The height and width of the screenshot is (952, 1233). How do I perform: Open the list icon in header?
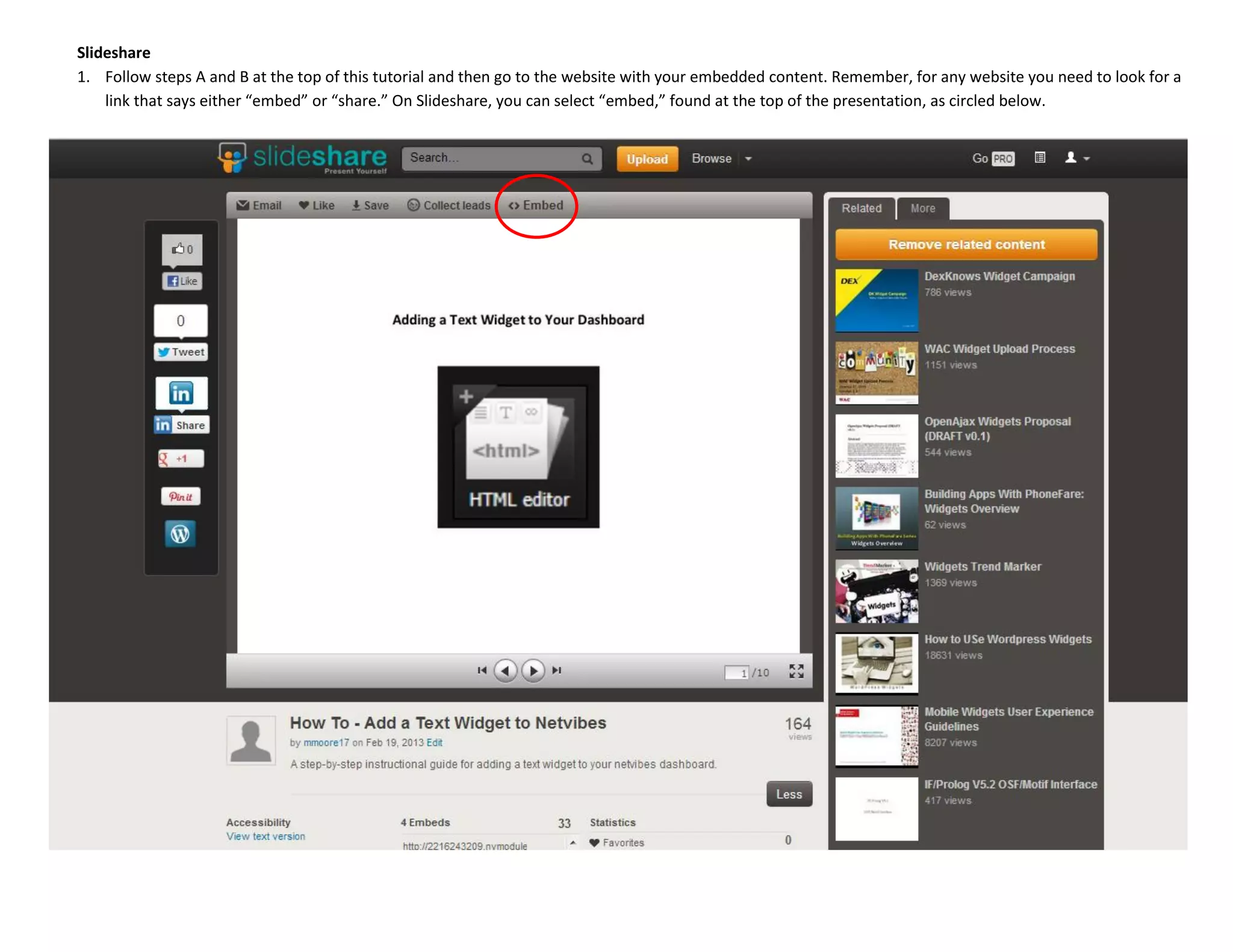[1040, 158]
